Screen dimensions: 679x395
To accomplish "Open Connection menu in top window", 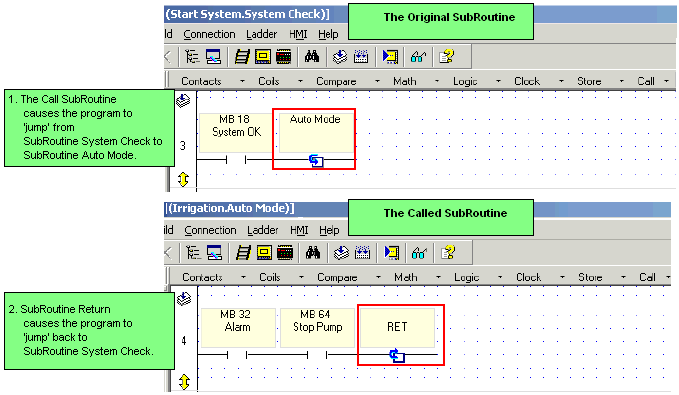I will coord(209,34).
